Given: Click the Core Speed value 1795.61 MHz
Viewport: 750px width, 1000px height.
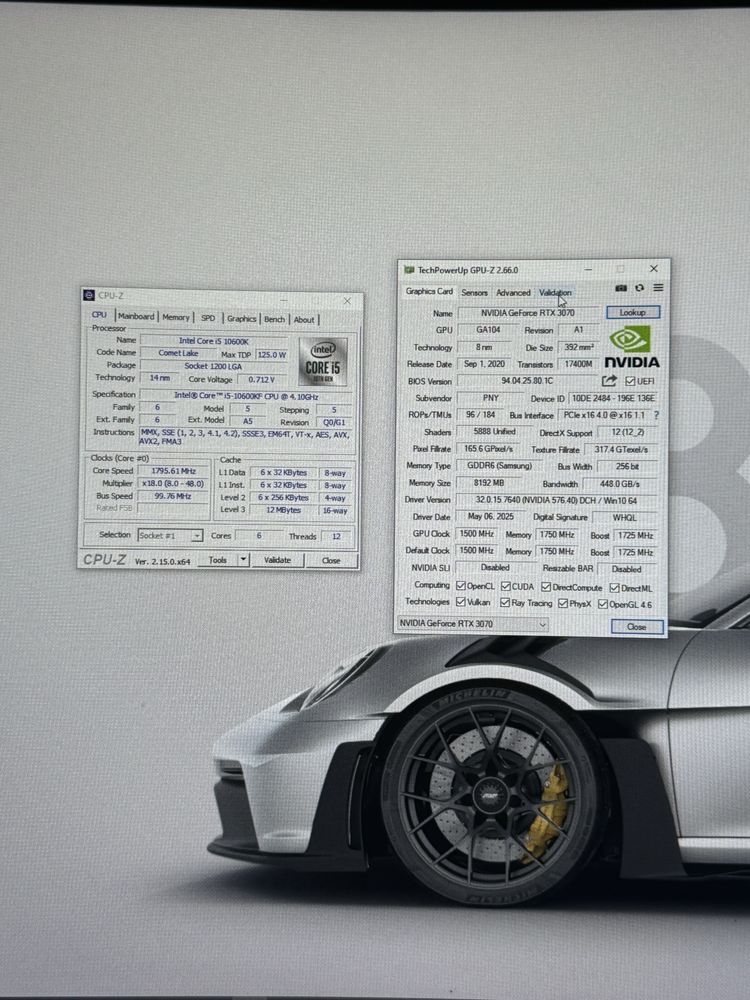Looking at the screenshot, I should tap(173, 471).
